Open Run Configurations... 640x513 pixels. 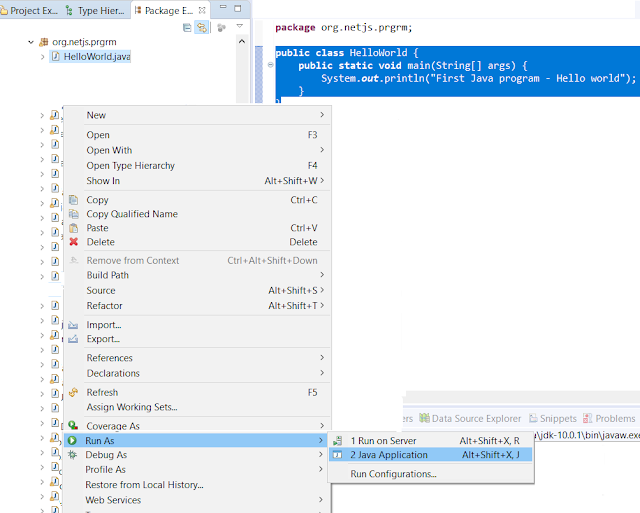(x=431, y=474)
